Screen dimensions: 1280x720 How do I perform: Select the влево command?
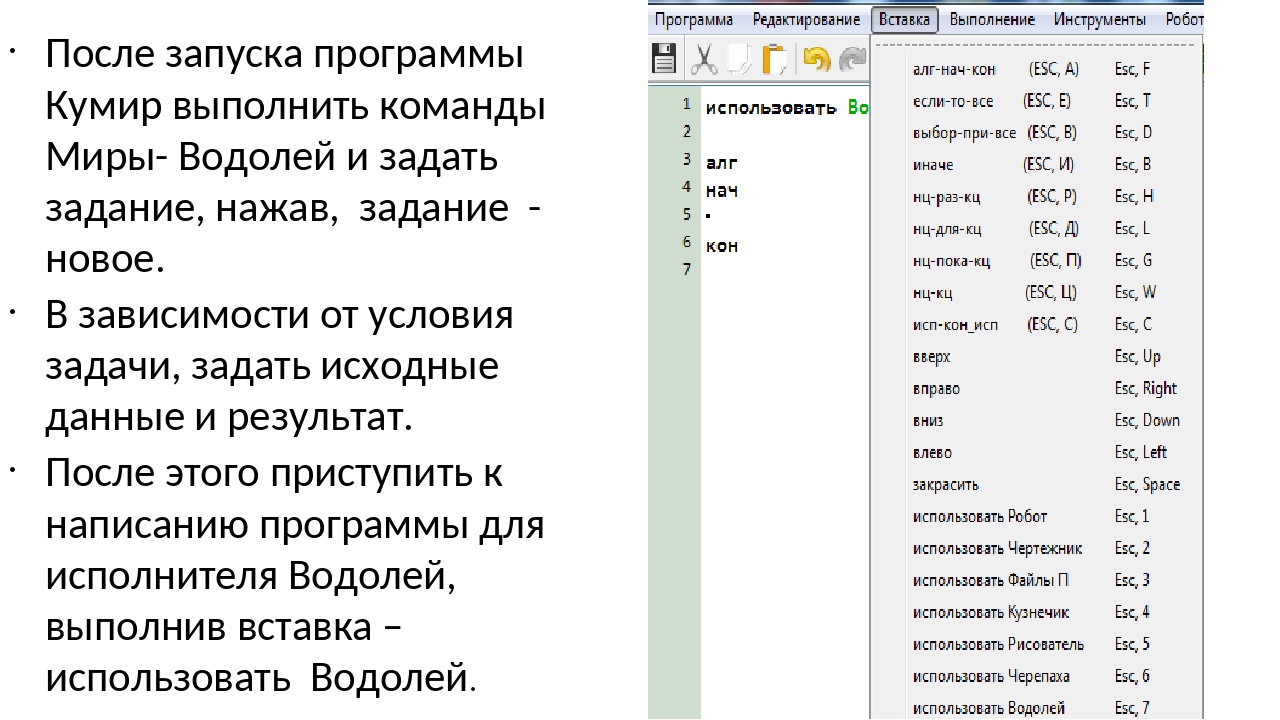(1038, 453)
